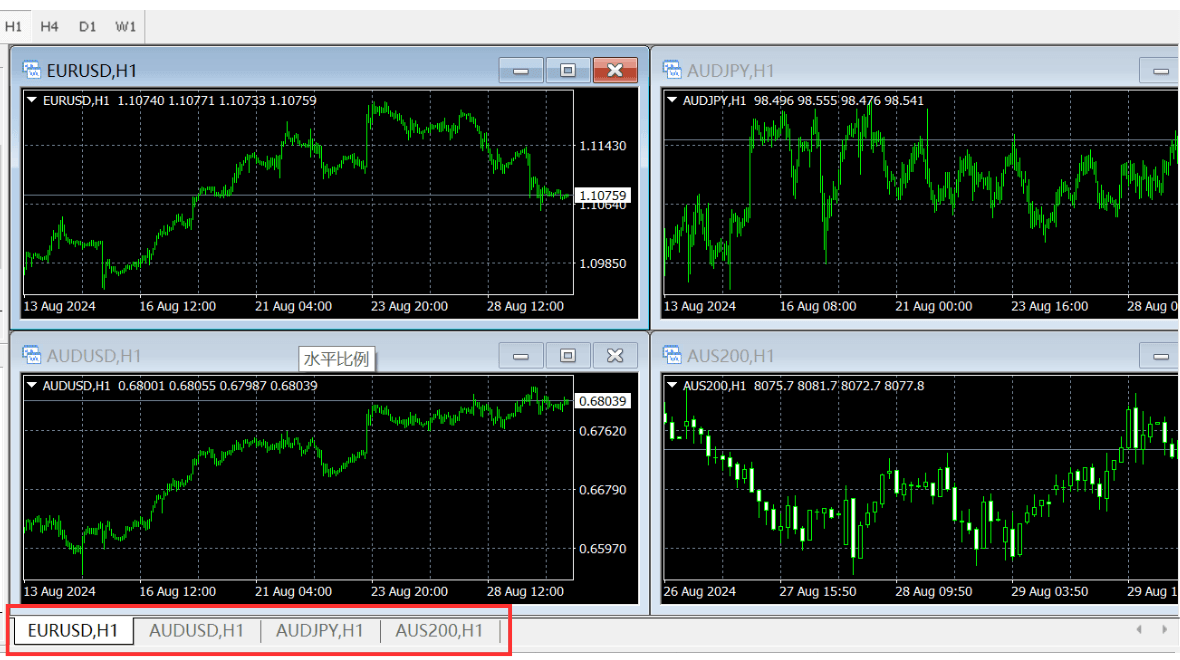Open the triangle menu in AUDJPY chart

[x=672, y=100]
